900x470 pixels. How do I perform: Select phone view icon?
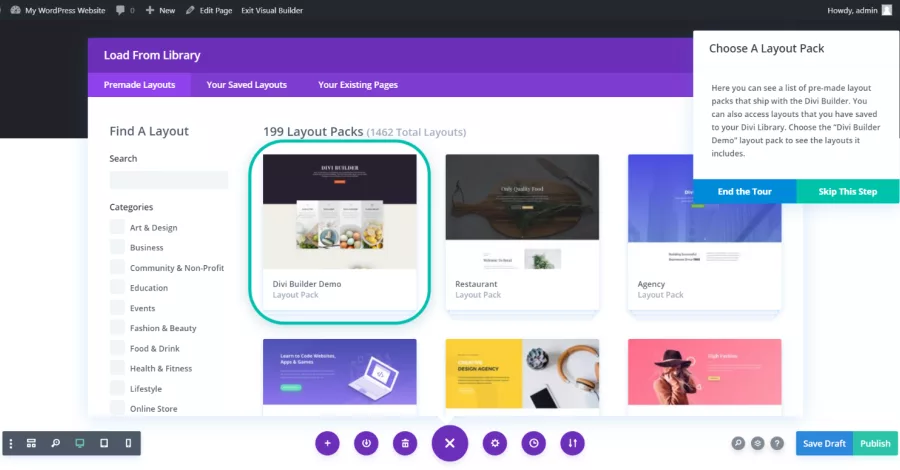(128, 443)
